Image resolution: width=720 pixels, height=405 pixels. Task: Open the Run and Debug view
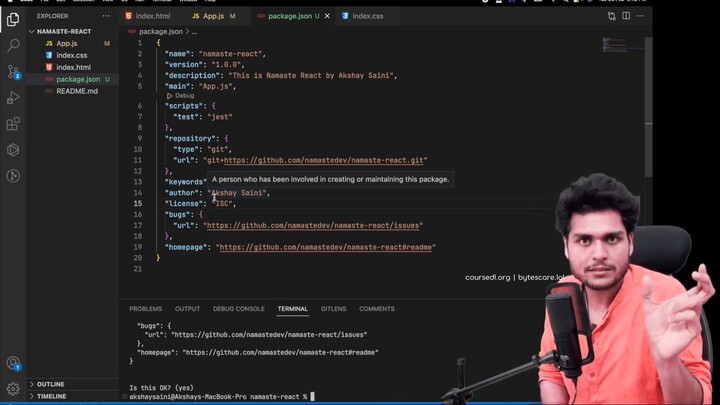[13, 97]
